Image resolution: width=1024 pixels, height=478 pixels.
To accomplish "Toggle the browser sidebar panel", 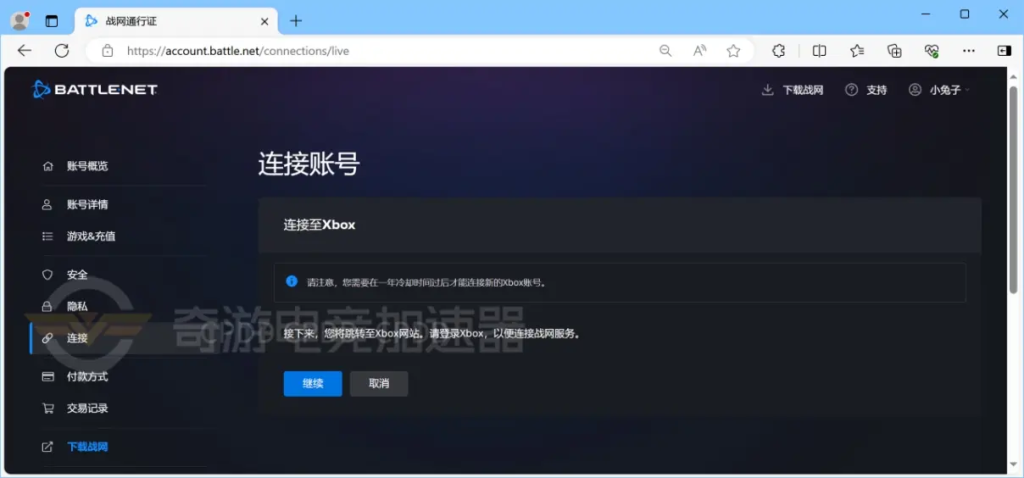I will coord(1004,50).
